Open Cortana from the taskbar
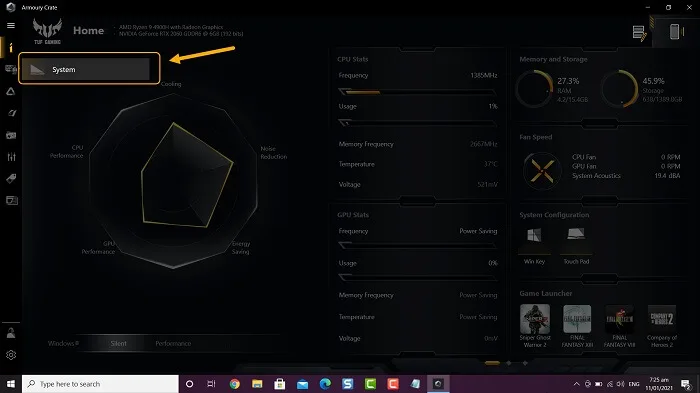Viewport: 700px width, 393px height. tap(189, 384)
